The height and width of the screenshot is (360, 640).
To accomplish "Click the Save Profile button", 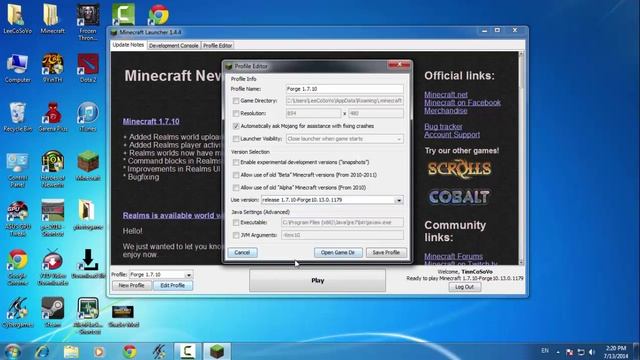I will pyautogui.click(x=386, y=253).
